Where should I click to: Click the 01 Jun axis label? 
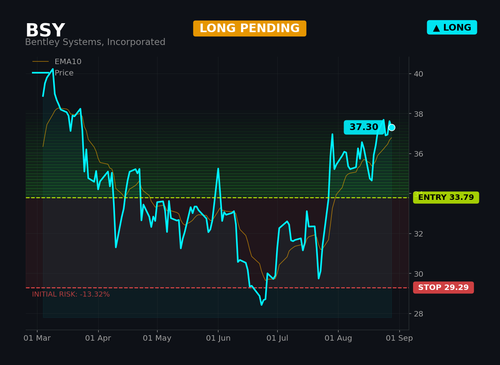pyautogui.click(x=218, y=338)
